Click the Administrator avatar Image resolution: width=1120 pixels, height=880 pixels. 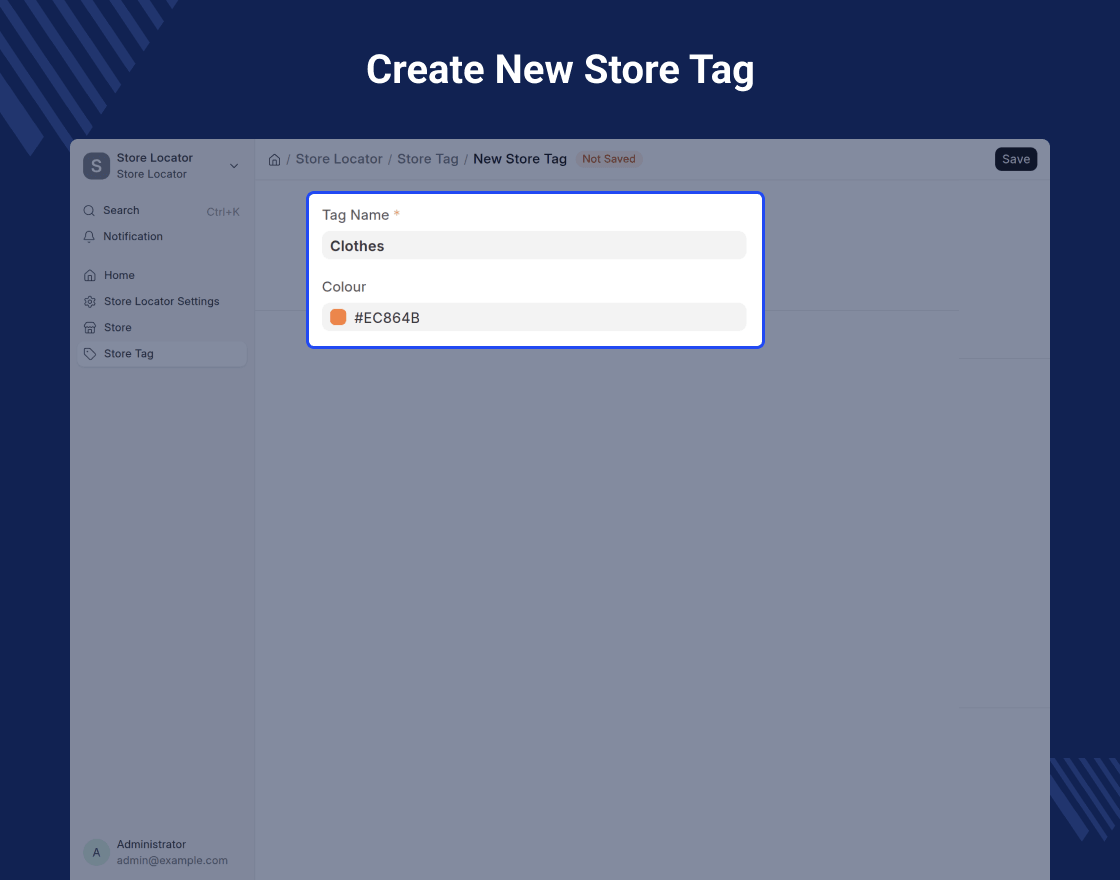click(x=96, y=852)
